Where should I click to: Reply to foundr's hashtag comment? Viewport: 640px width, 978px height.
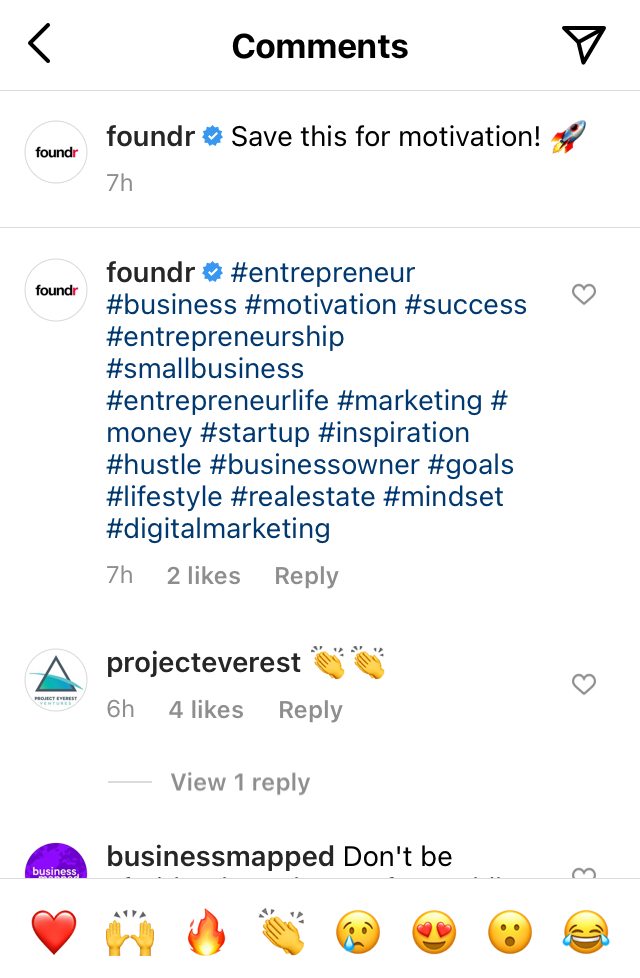click(306, 576)
